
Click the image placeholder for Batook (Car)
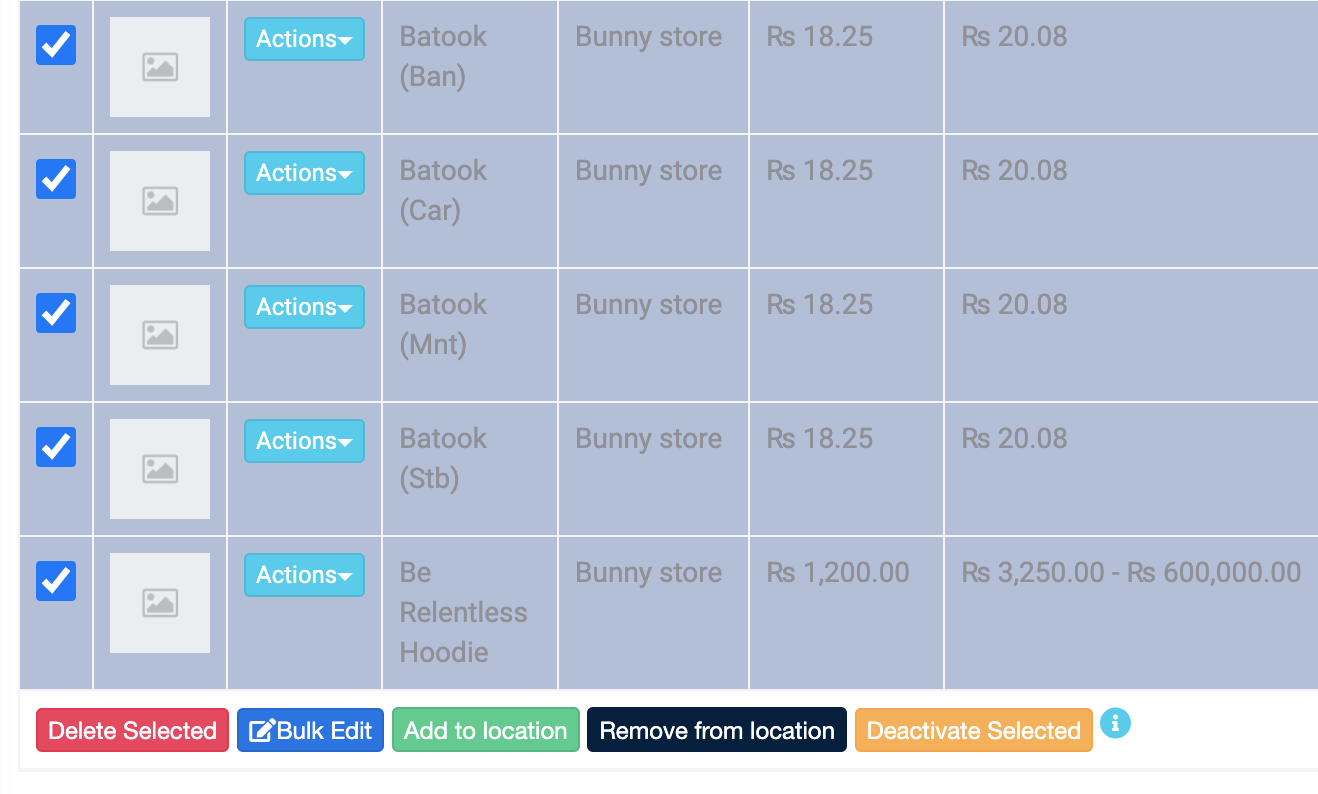tap(160, 201)
